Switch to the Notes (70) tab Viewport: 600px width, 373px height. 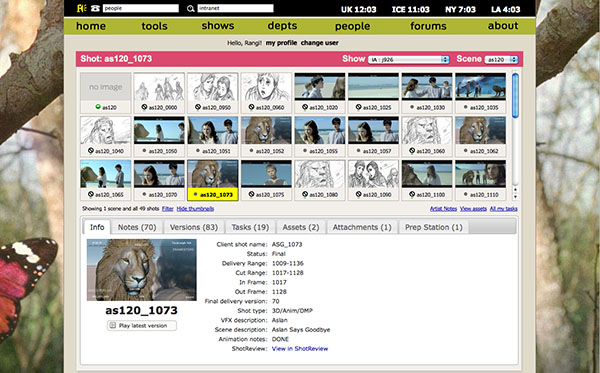(137, 227)
